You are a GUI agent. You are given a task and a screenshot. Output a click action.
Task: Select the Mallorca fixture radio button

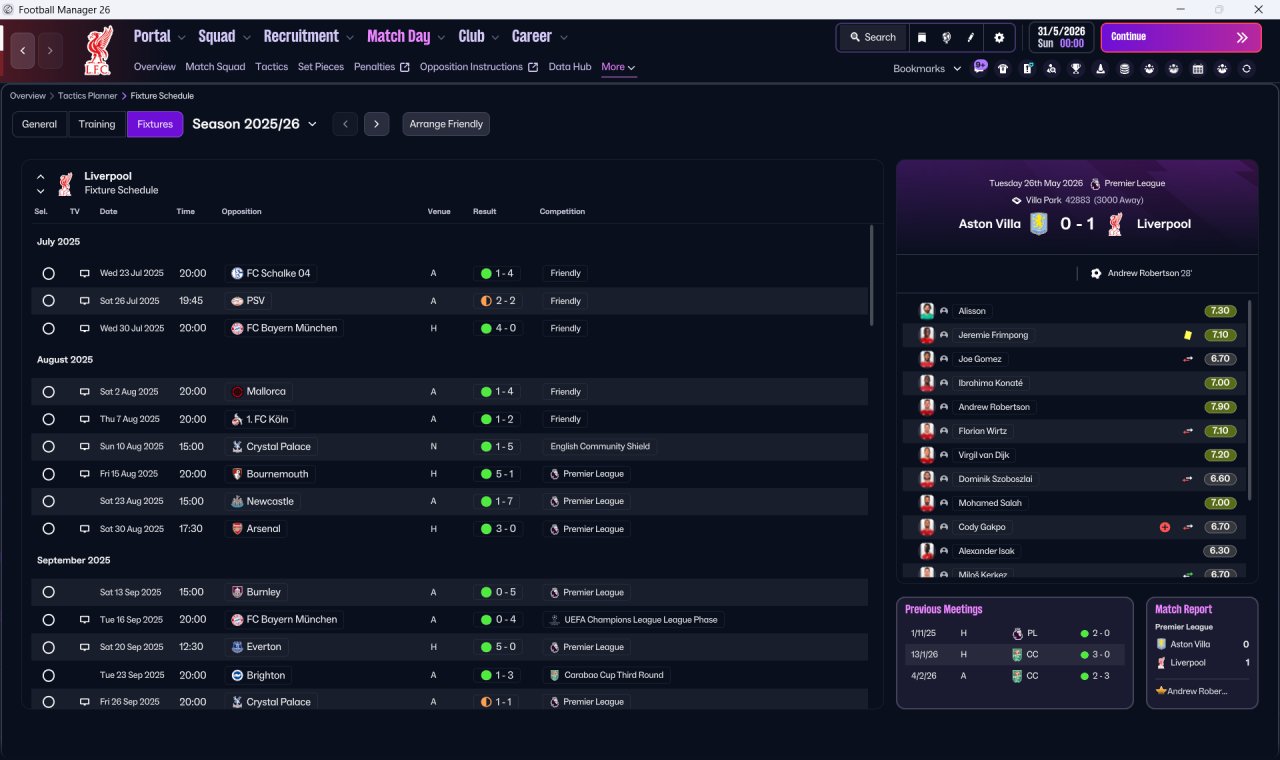[x=48, y=392]
